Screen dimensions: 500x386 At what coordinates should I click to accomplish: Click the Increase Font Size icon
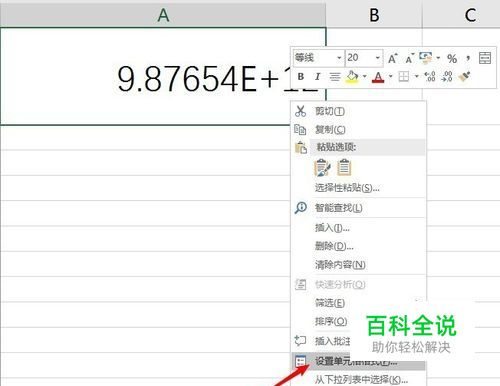(x=393, y=58)
